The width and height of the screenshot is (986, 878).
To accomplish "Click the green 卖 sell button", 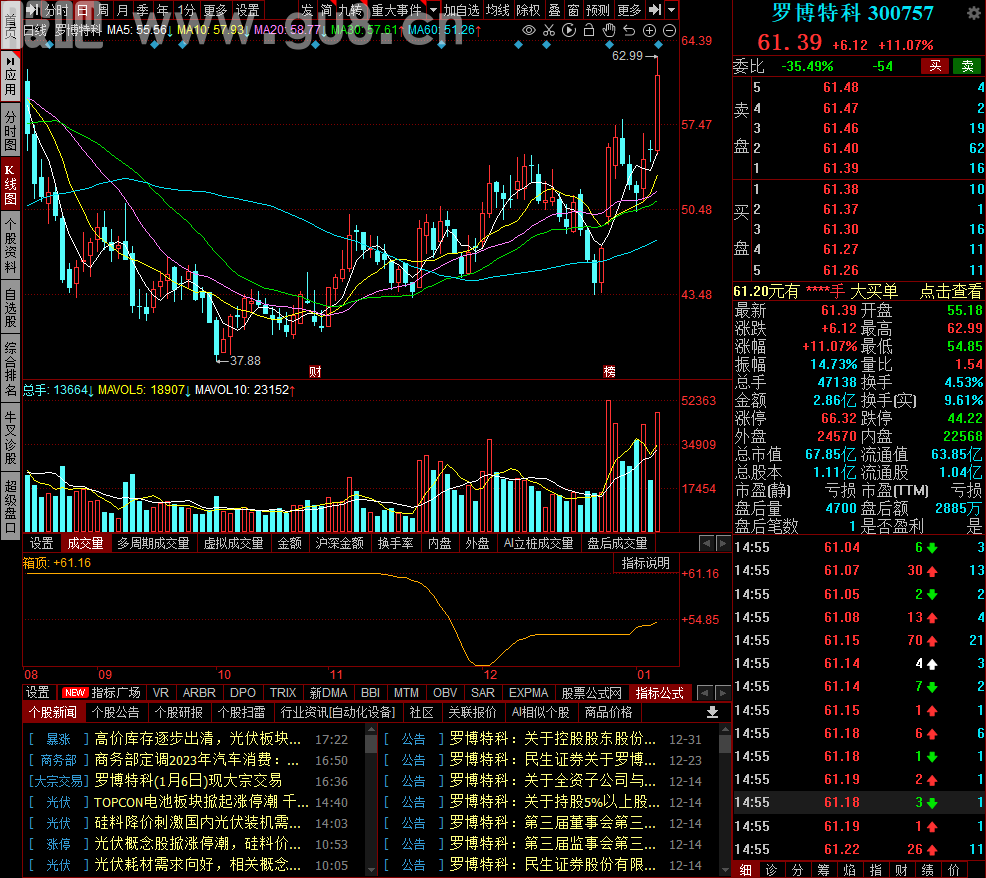I will point(967,66).
